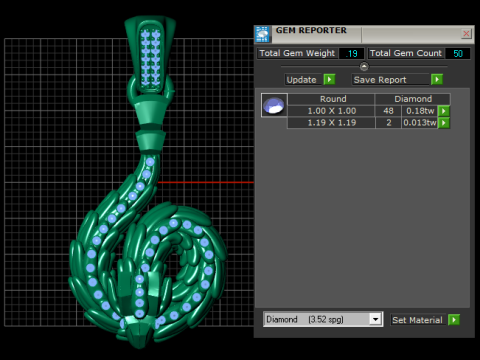Viewport: 480px width, 360px height.
Task: Click the green arrow beside Save Report
Action: click(437, 80)
